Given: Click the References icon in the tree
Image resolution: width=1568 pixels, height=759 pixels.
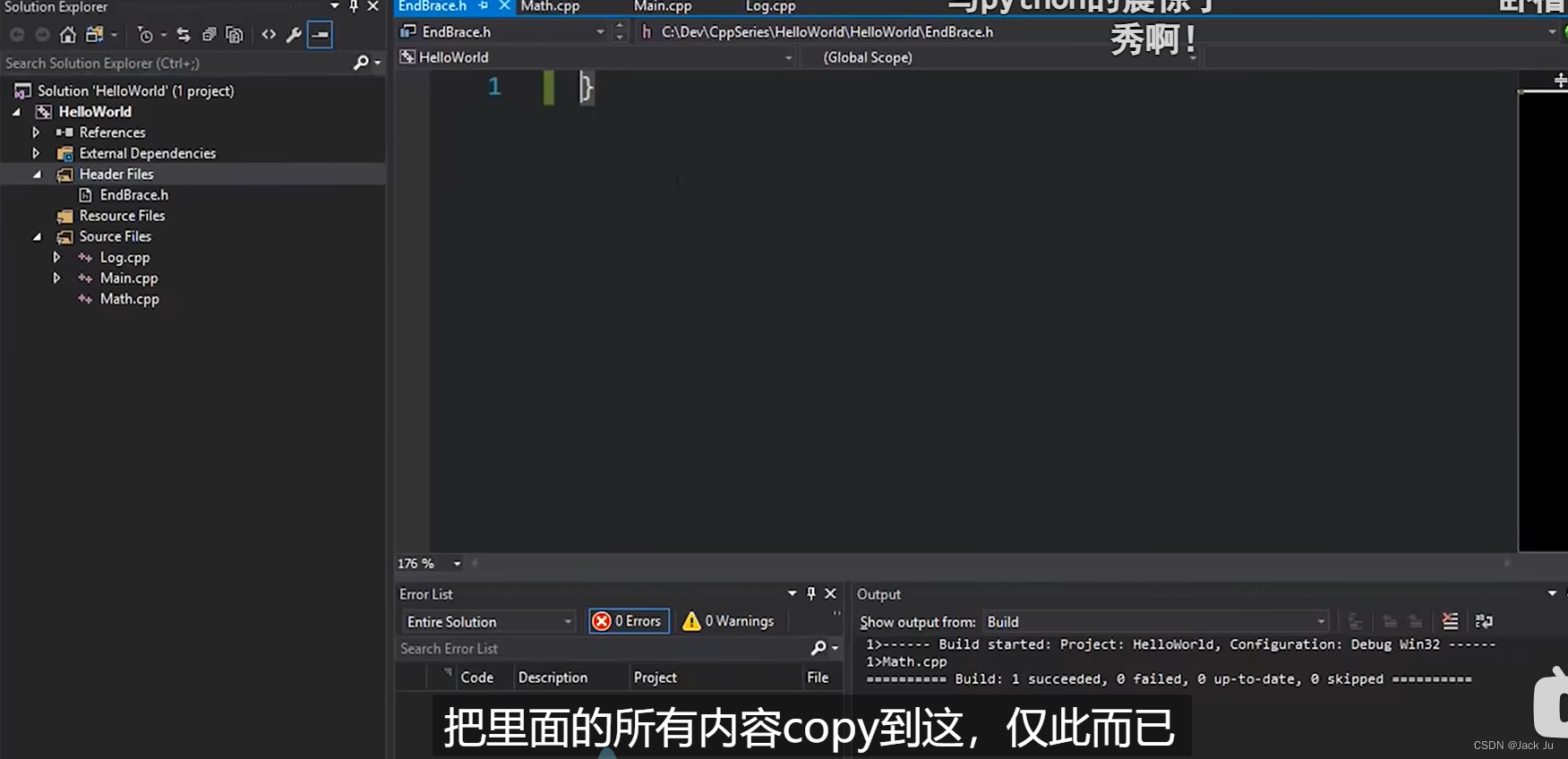Looking at the screenshot, I should [64, 132].
